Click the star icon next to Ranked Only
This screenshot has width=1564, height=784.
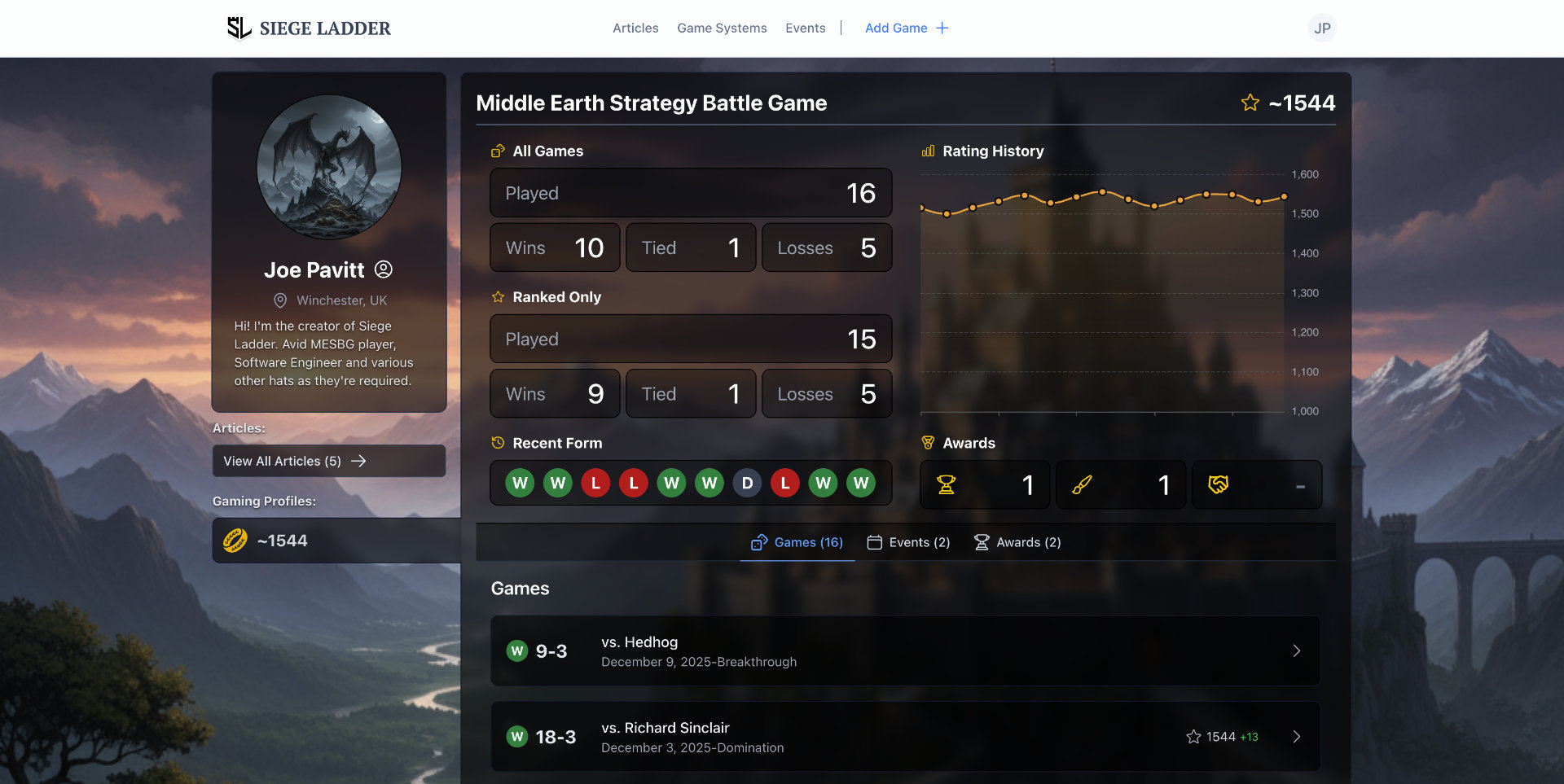[x=497, y=297]
